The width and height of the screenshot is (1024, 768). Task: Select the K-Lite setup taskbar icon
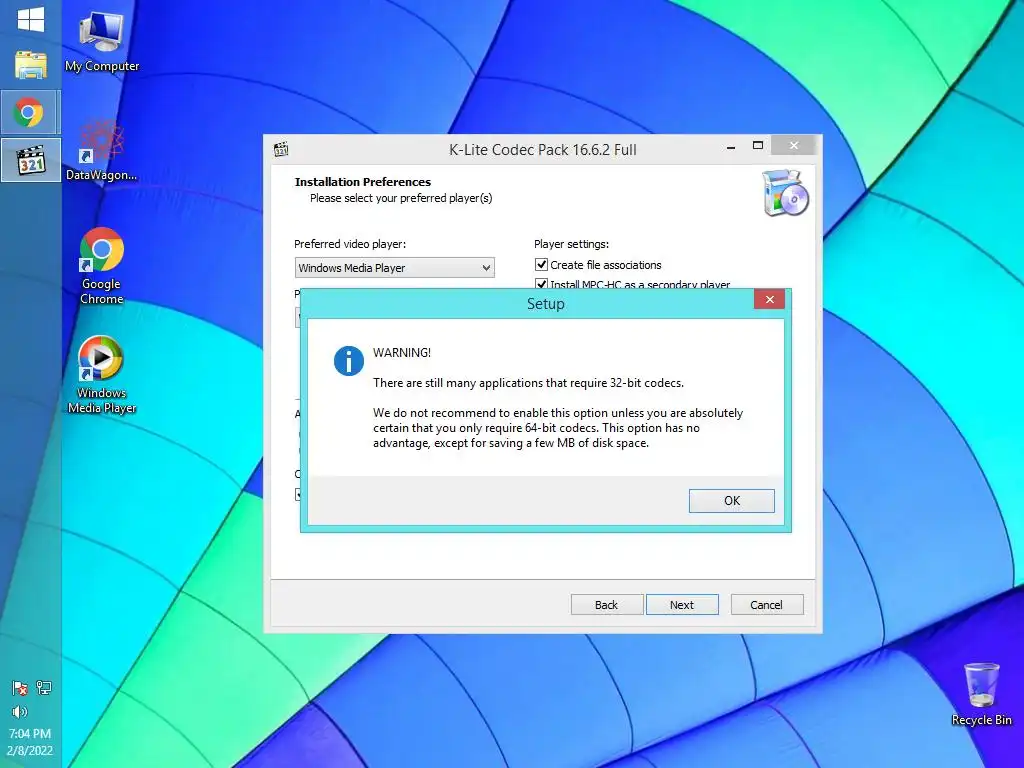click(31, 160)
